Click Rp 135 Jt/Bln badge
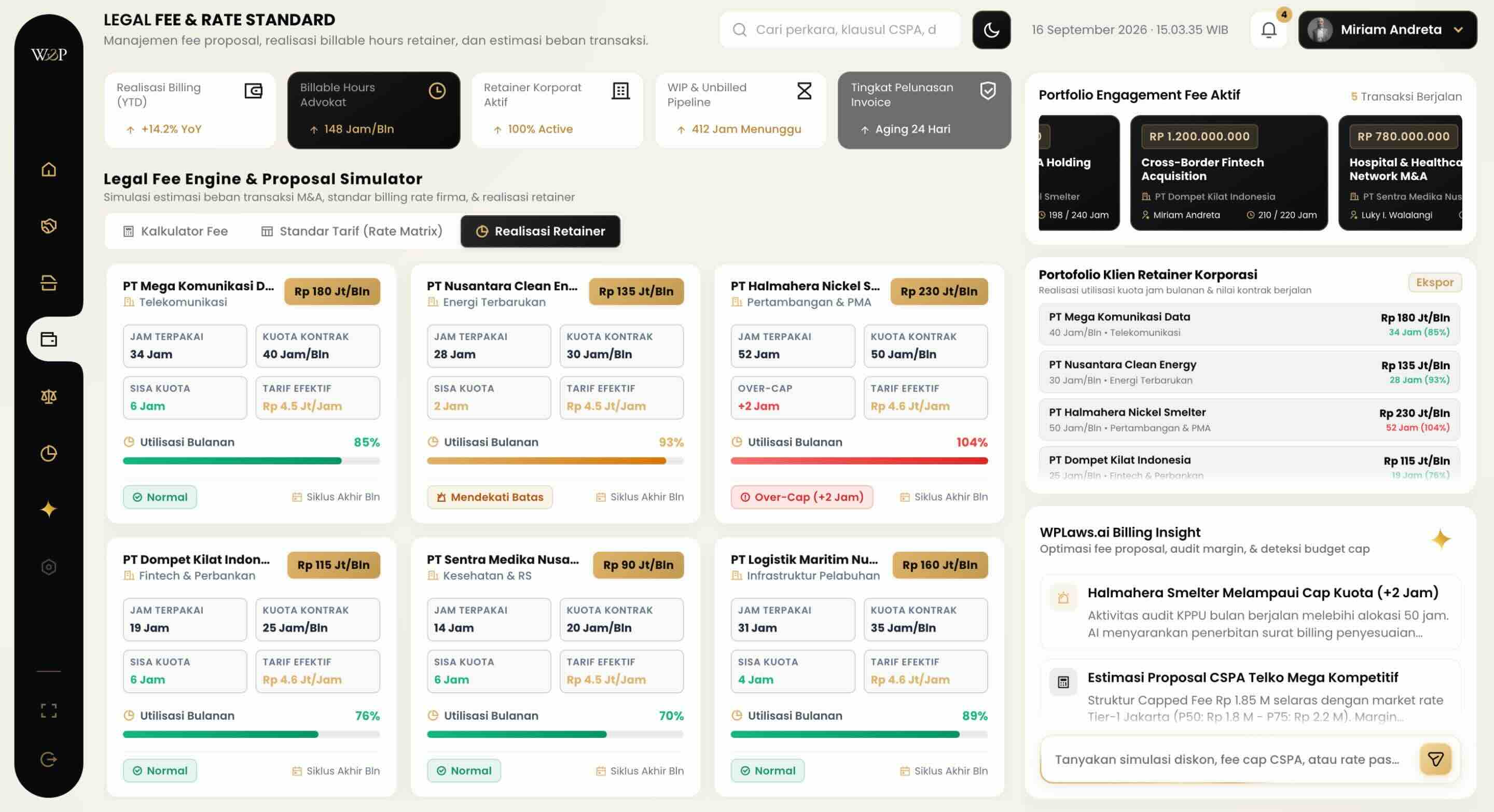 point(636,291)
